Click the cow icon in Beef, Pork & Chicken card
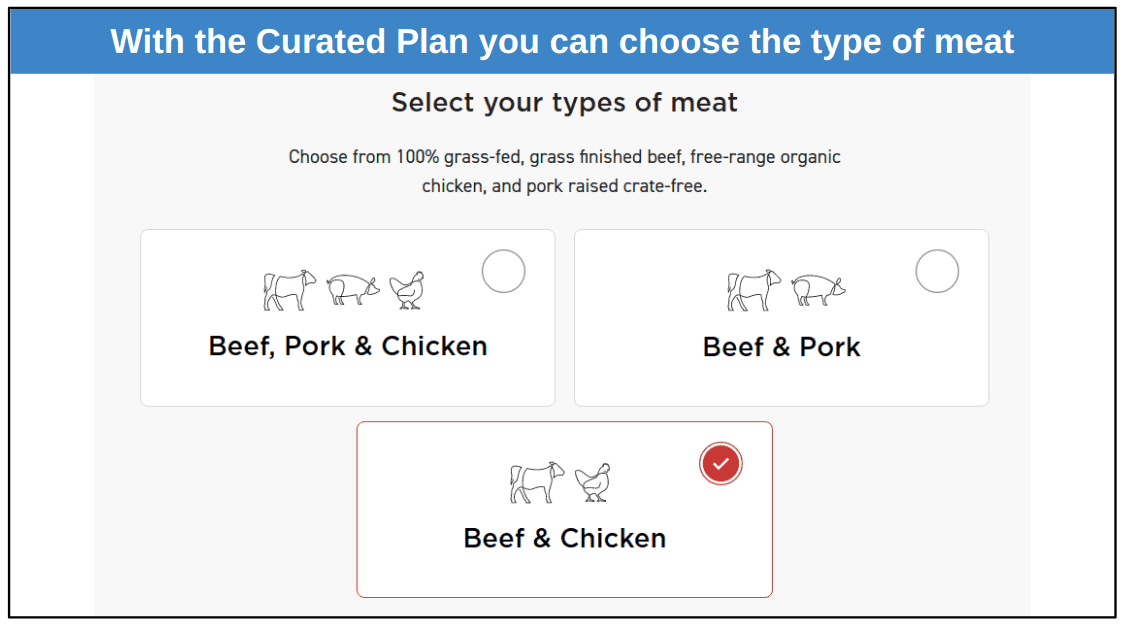The height and width of the screenshot is (625, 1124). [290, 290]
